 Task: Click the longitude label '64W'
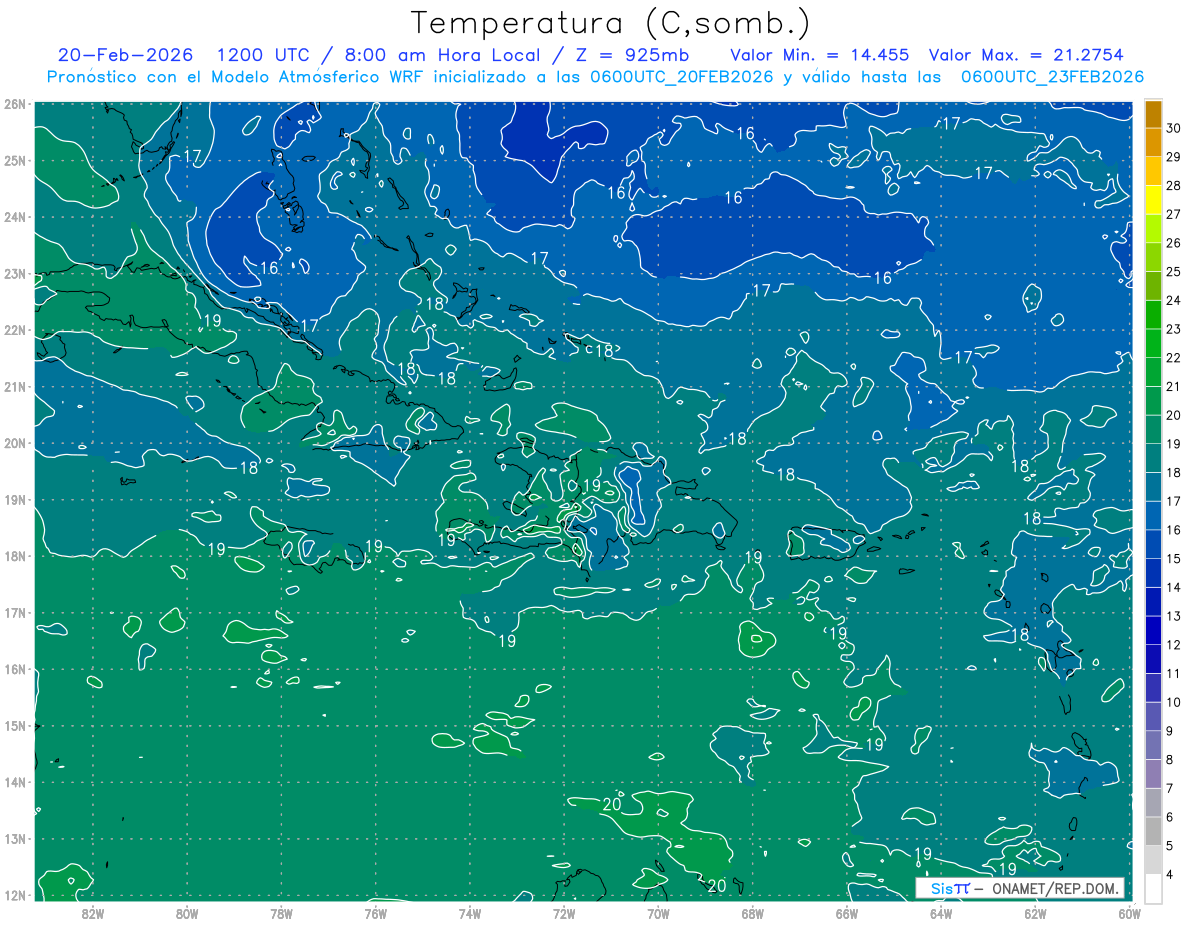tap(941, 914)
